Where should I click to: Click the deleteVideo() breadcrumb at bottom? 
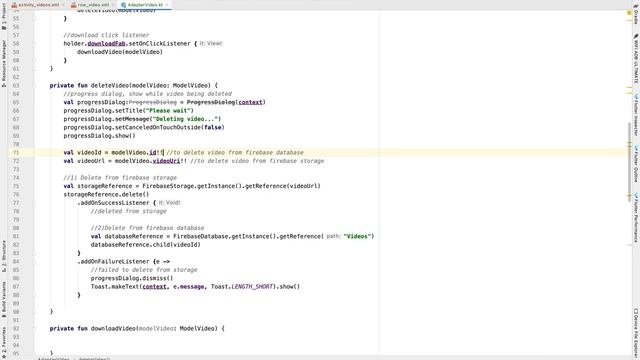pos(94,358)
